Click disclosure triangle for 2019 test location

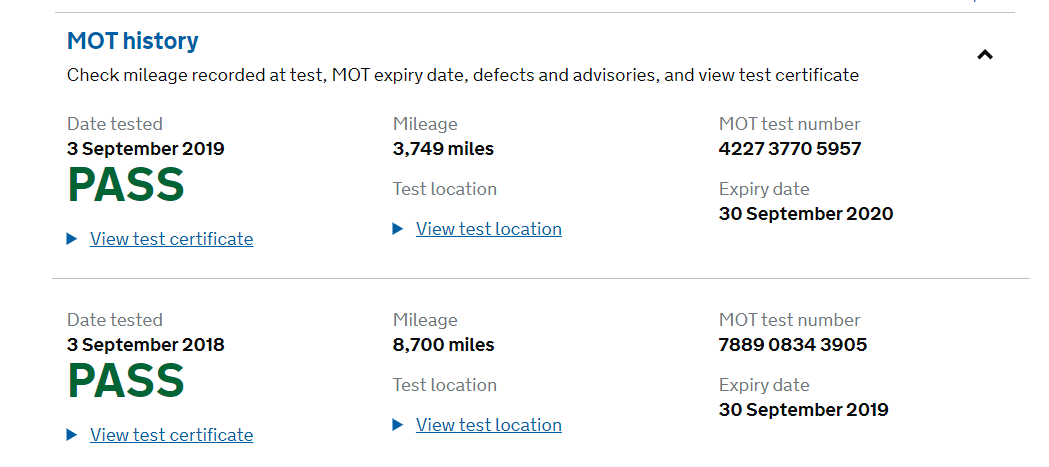coord(398,229)
